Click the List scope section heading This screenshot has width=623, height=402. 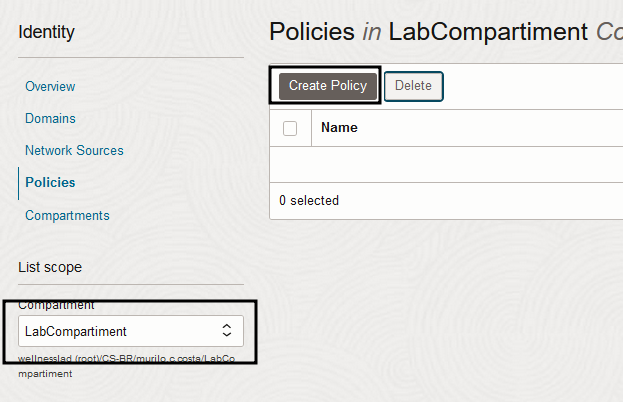point(50,267)
